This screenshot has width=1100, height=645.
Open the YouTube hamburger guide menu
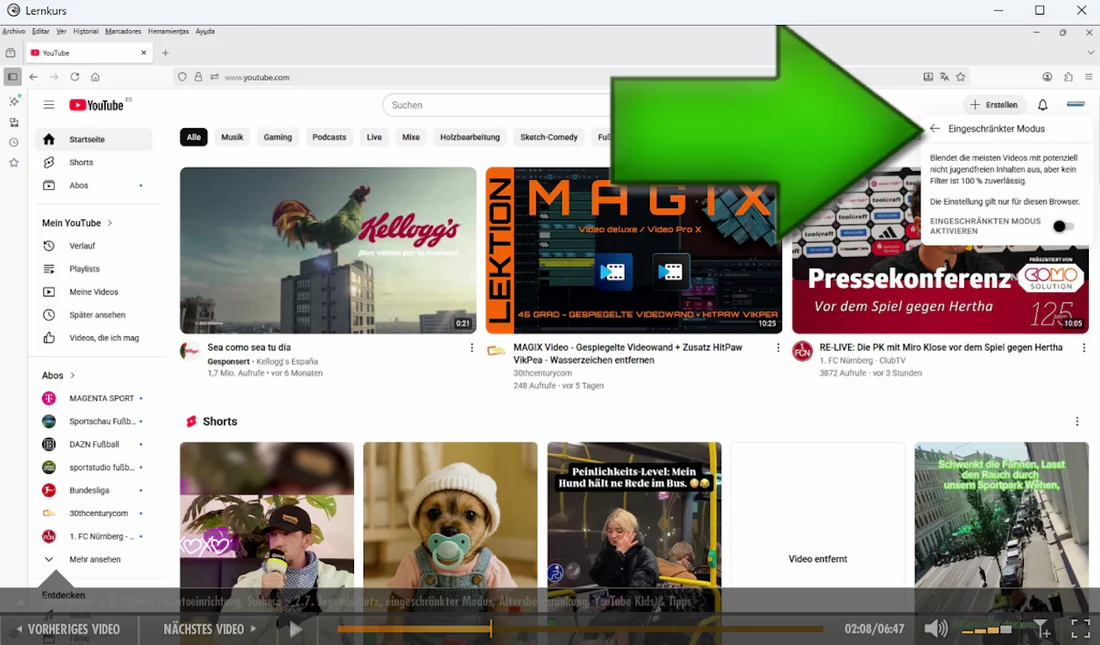tap(48, 105)
